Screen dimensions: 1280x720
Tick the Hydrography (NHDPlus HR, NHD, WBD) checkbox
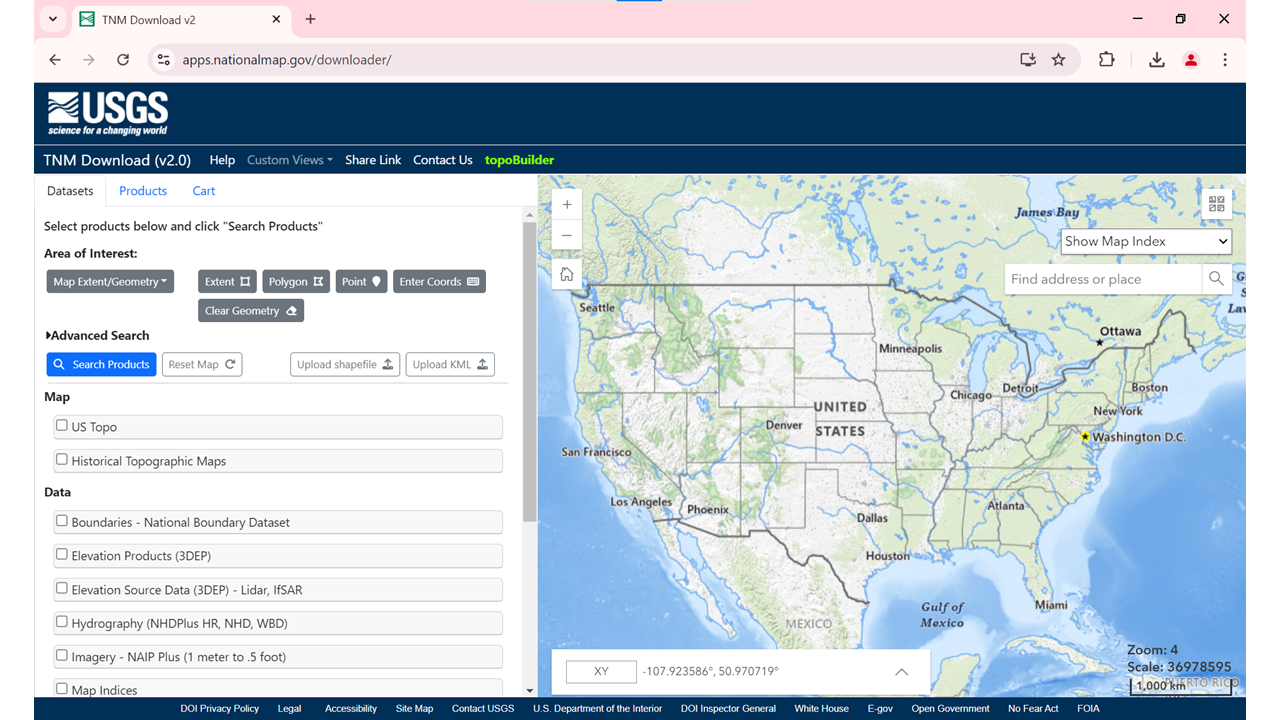coord(62,622)
